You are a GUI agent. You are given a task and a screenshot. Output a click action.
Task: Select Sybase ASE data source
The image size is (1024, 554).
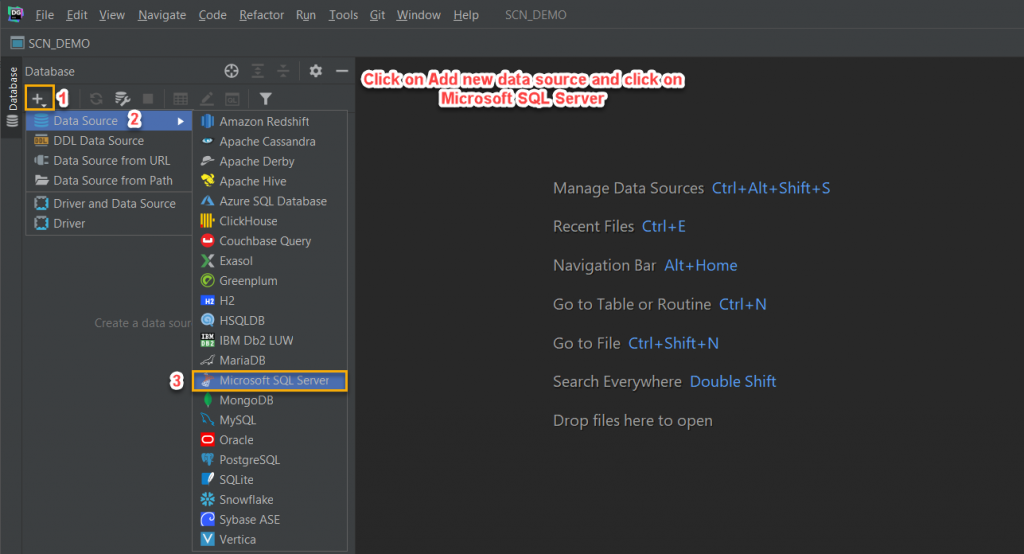coord(270,520)
